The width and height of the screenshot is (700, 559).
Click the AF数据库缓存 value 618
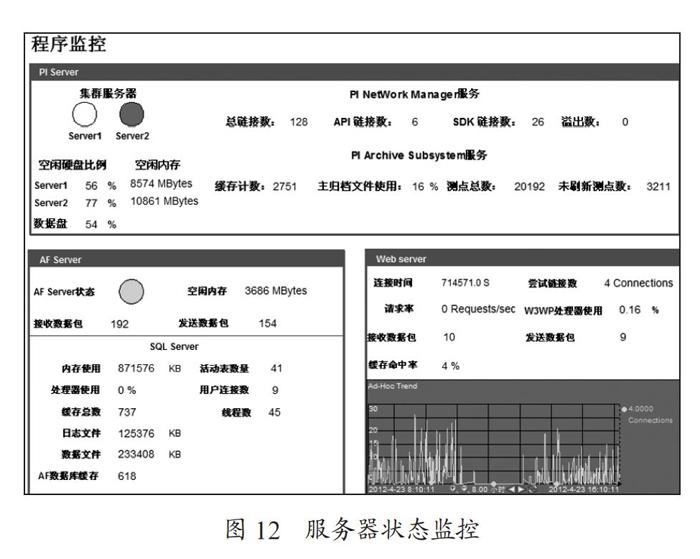click(127, 476)
